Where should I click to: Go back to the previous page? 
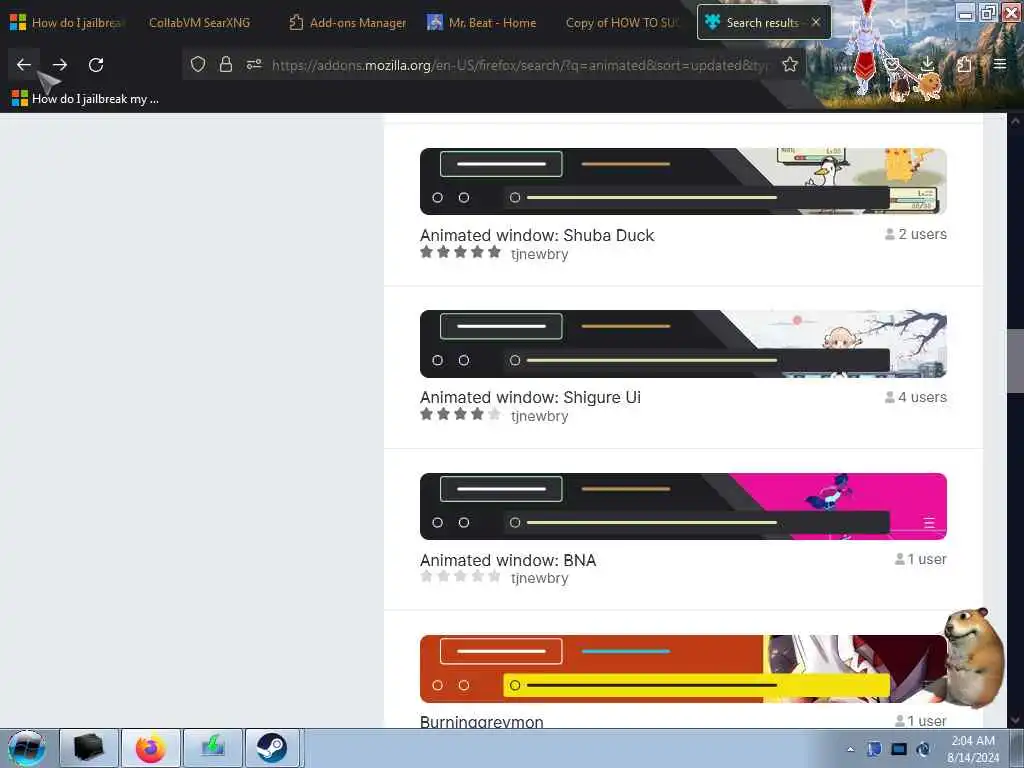24,65
